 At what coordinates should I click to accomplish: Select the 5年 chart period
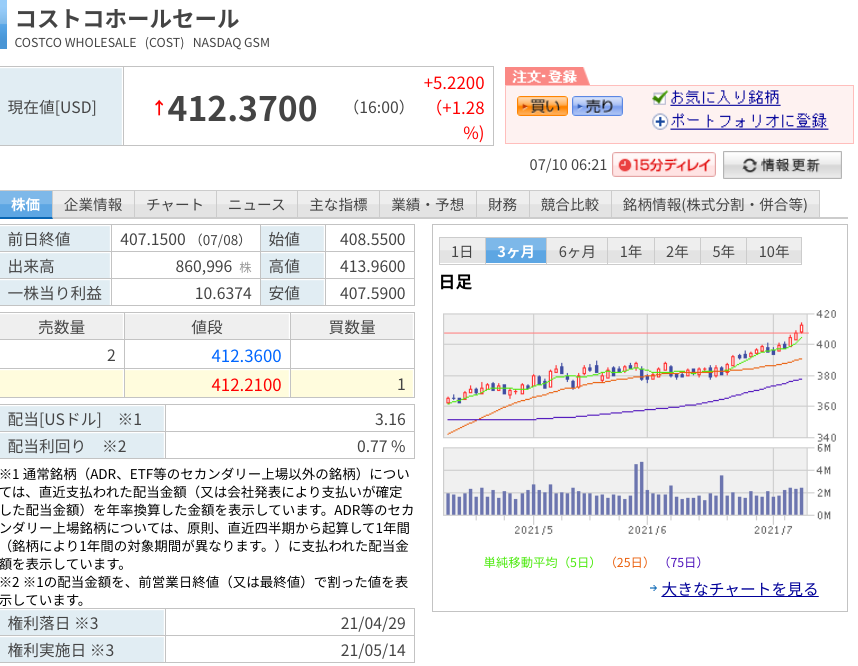click(x=723, y=251)
